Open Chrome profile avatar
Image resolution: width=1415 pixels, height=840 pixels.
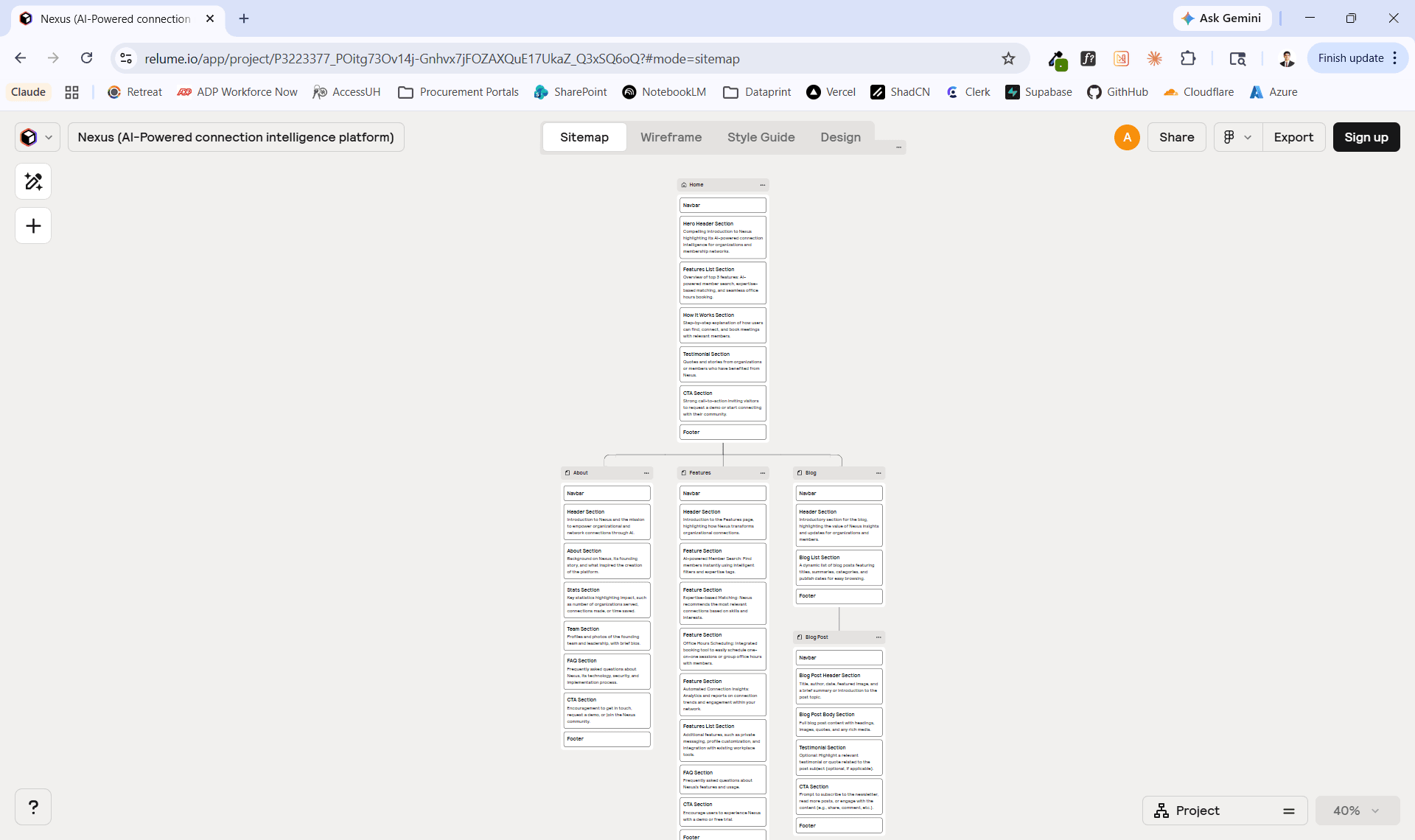click(1287, 58)
